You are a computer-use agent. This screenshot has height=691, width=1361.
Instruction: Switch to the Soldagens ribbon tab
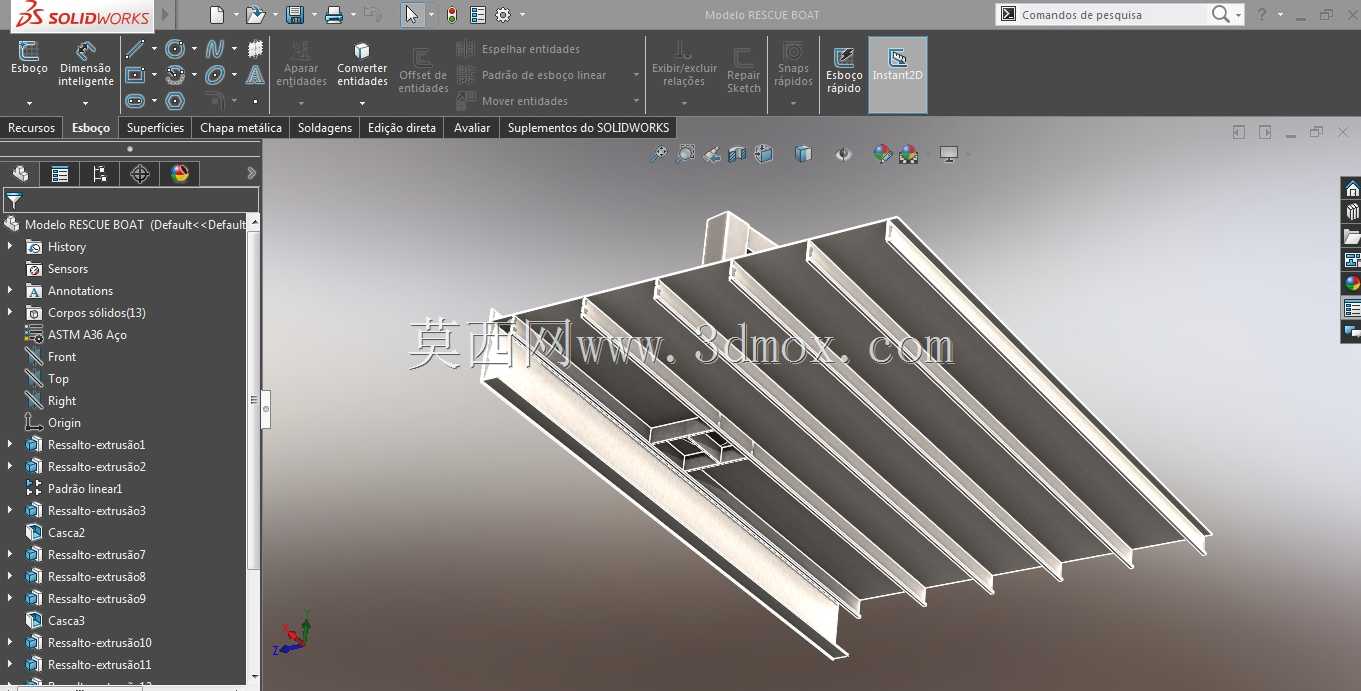[325, 128]
